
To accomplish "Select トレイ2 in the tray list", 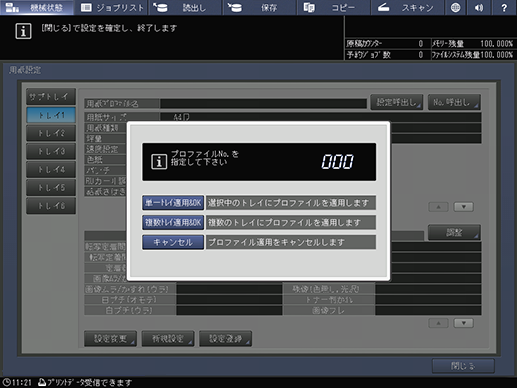I will [51, 133].
